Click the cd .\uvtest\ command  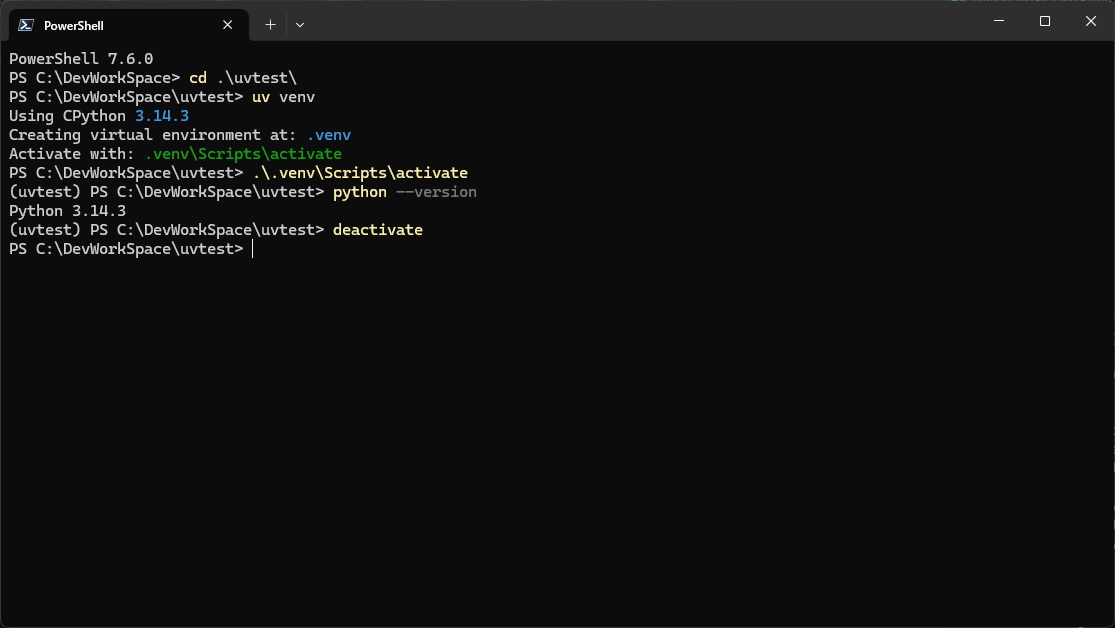(x=243, y=78)
